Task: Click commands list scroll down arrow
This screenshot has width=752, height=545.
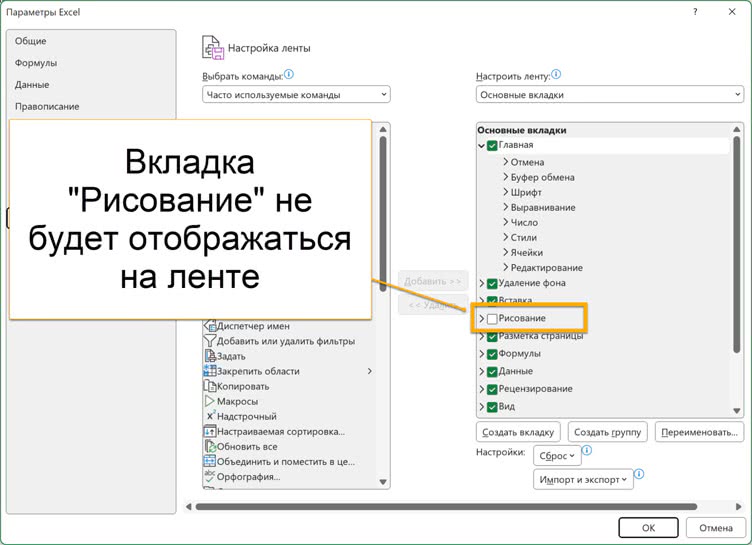Action: [383, 482]
